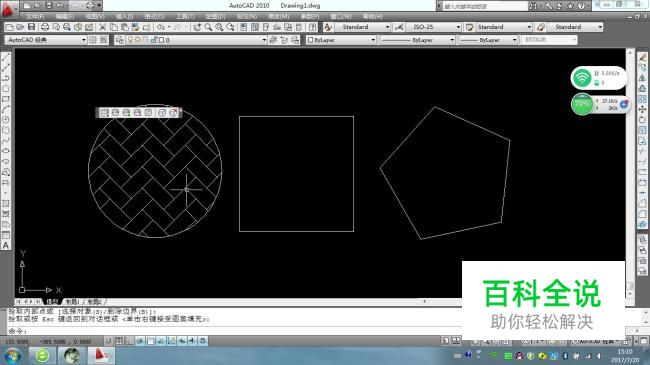Click the Zoom realtime magnifier icon
The width and height of the screenshot is (650, 365).
click(208, 27)
